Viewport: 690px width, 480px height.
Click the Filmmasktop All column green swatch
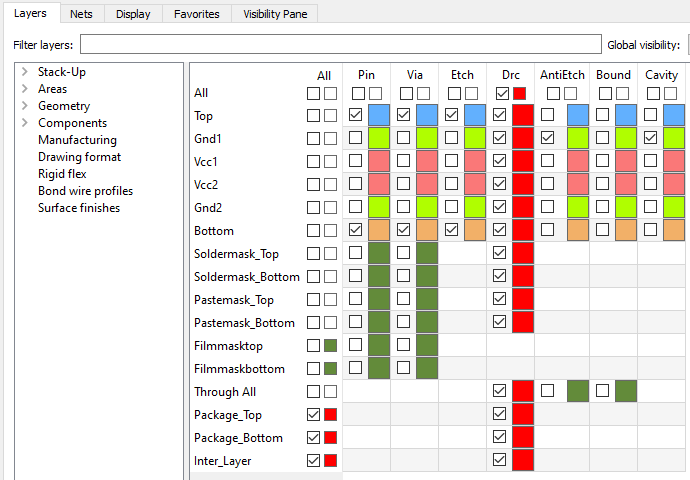pos(330,345)
